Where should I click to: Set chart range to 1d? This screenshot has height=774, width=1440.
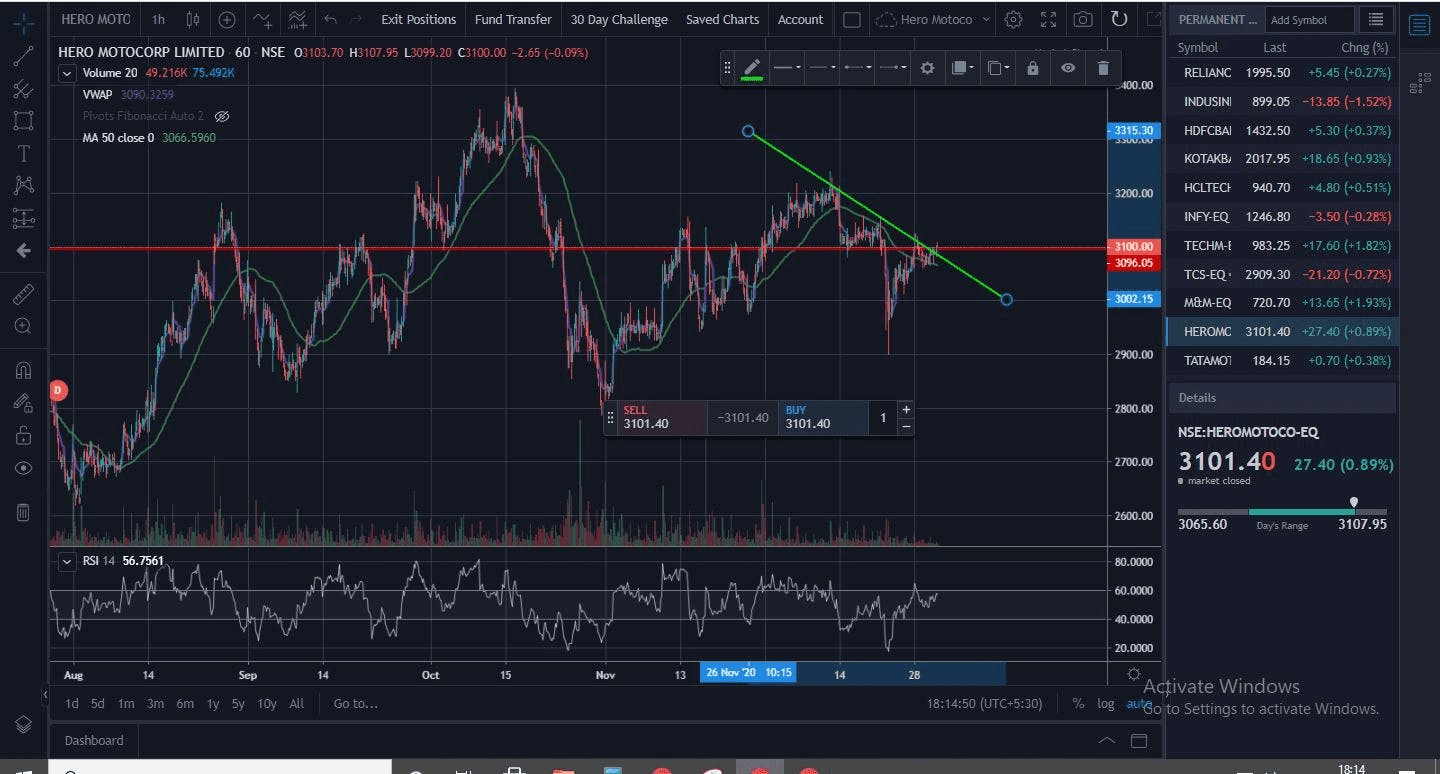(72, 703)
